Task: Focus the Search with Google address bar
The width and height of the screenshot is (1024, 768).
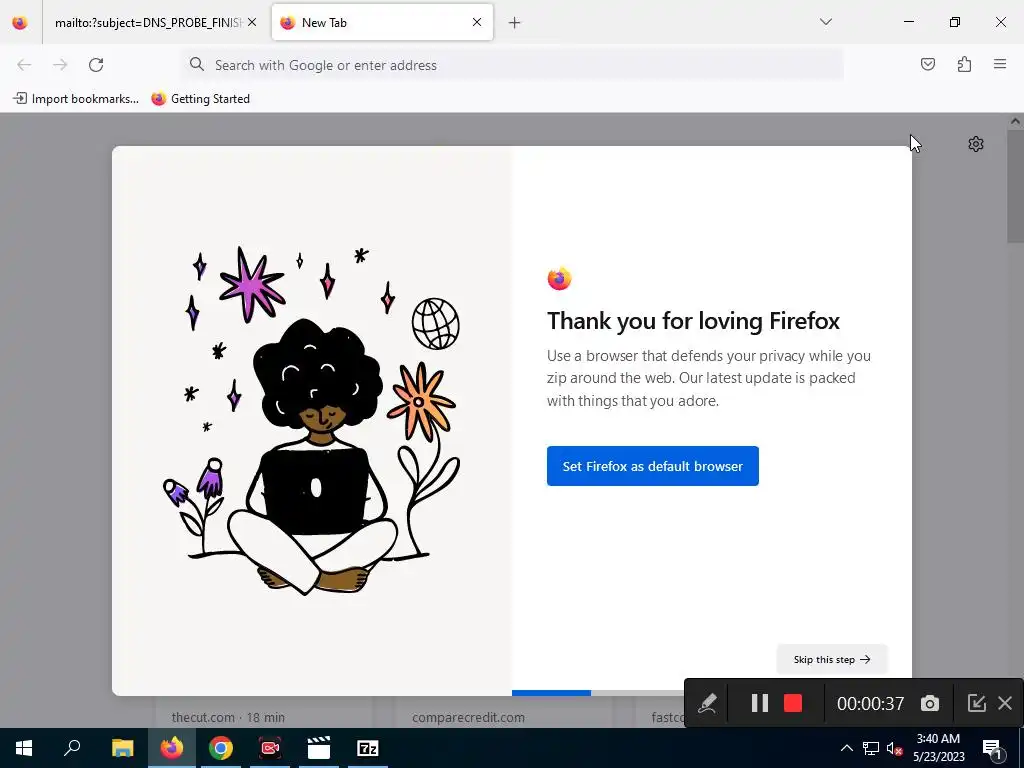Action: [513, 65]
